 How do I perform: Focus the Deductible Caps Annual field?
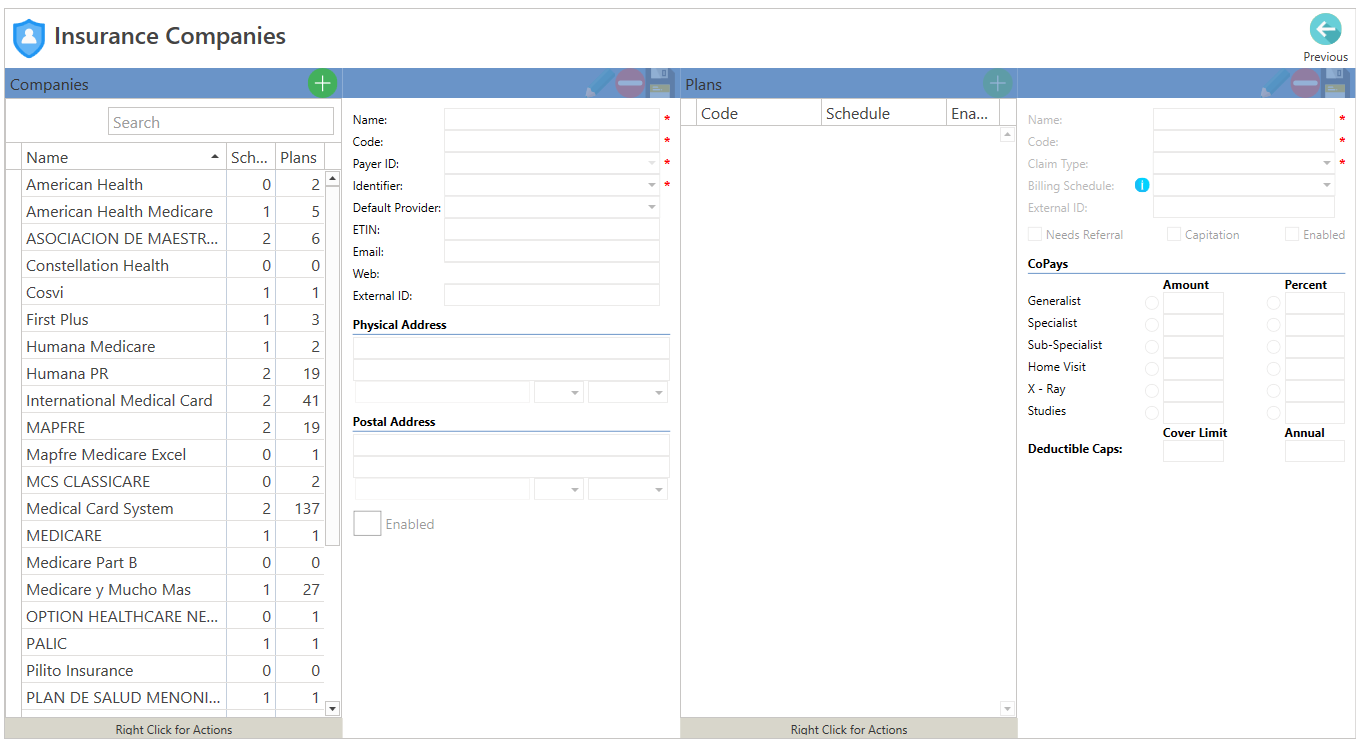1315,450
